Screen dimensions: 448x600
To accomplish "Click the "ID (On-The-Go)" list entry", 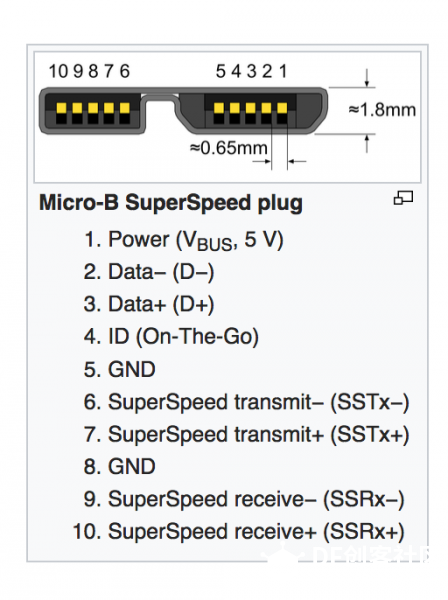I will [x=171, y=337].
